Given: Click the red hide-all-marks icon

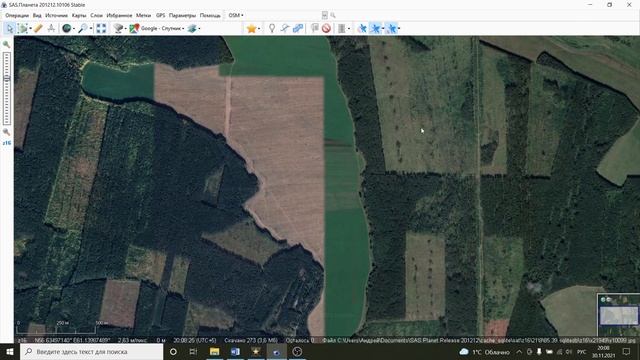Looking at the screenshot, I should tap(326, 28).
